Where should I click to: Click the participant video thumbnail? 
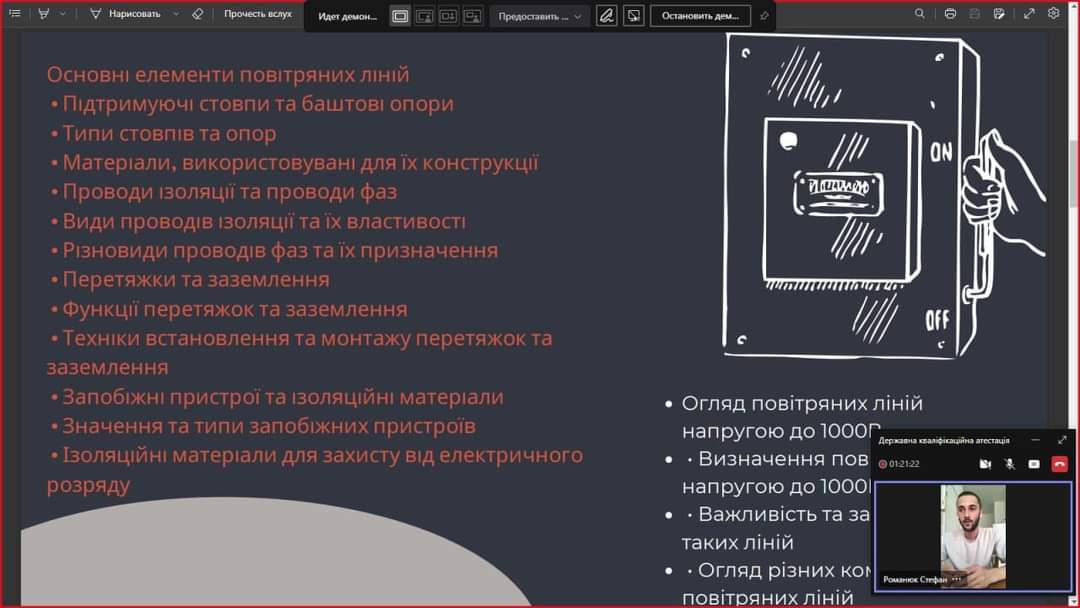point(973,536)
